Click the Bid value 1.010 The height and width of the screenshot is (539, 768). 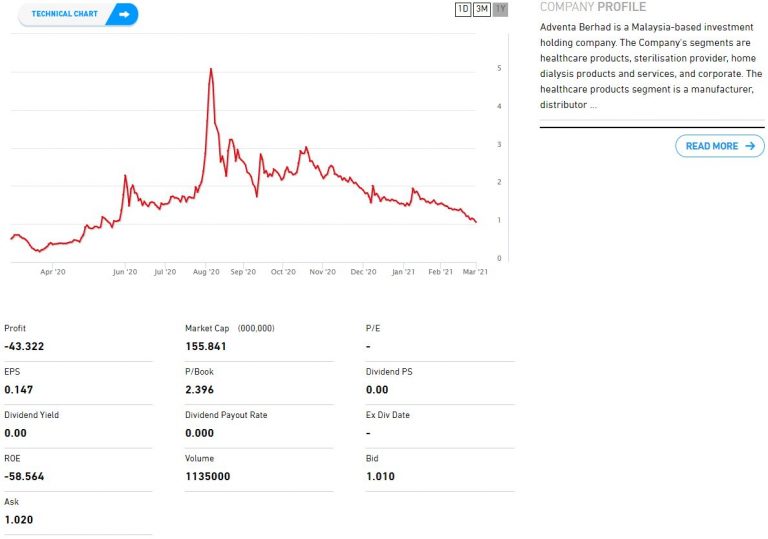tap(381, 477)
